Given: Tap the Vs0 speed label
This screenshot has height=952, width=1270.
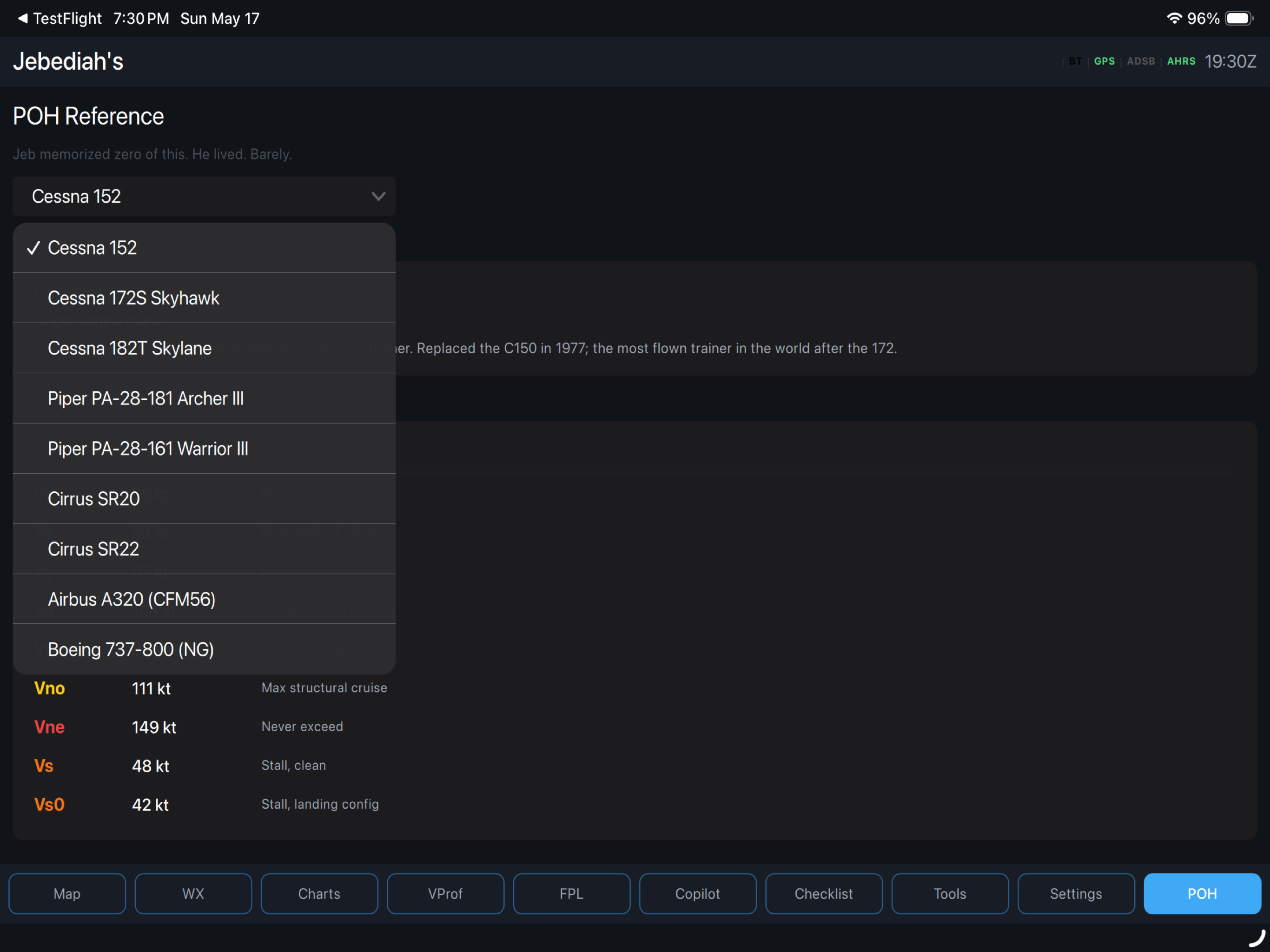Looking at the screenshot, I should pyautogui.click(x=49, y=805).
